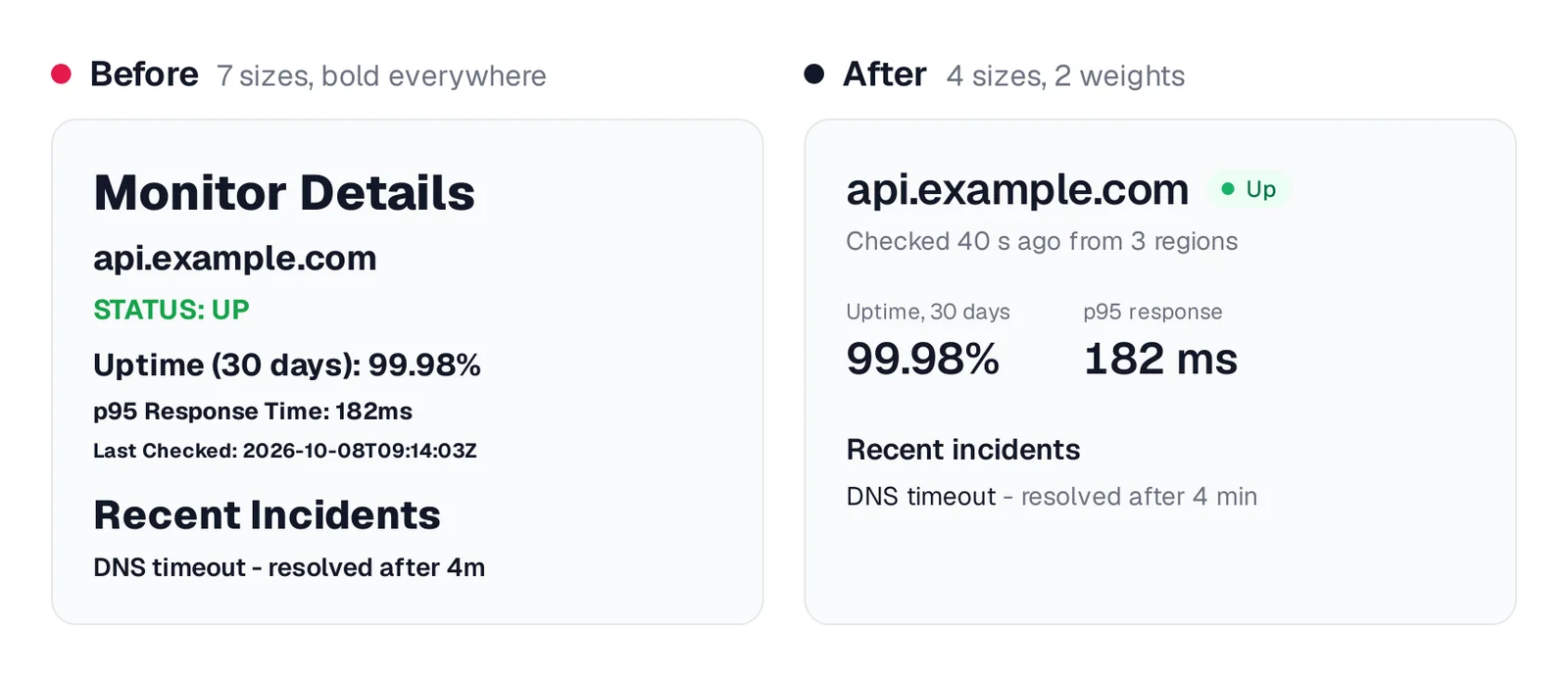This screenshot has height=680, width=1568.
Task: Click the green "STATUS: UP" text
Action: (171, 310)
